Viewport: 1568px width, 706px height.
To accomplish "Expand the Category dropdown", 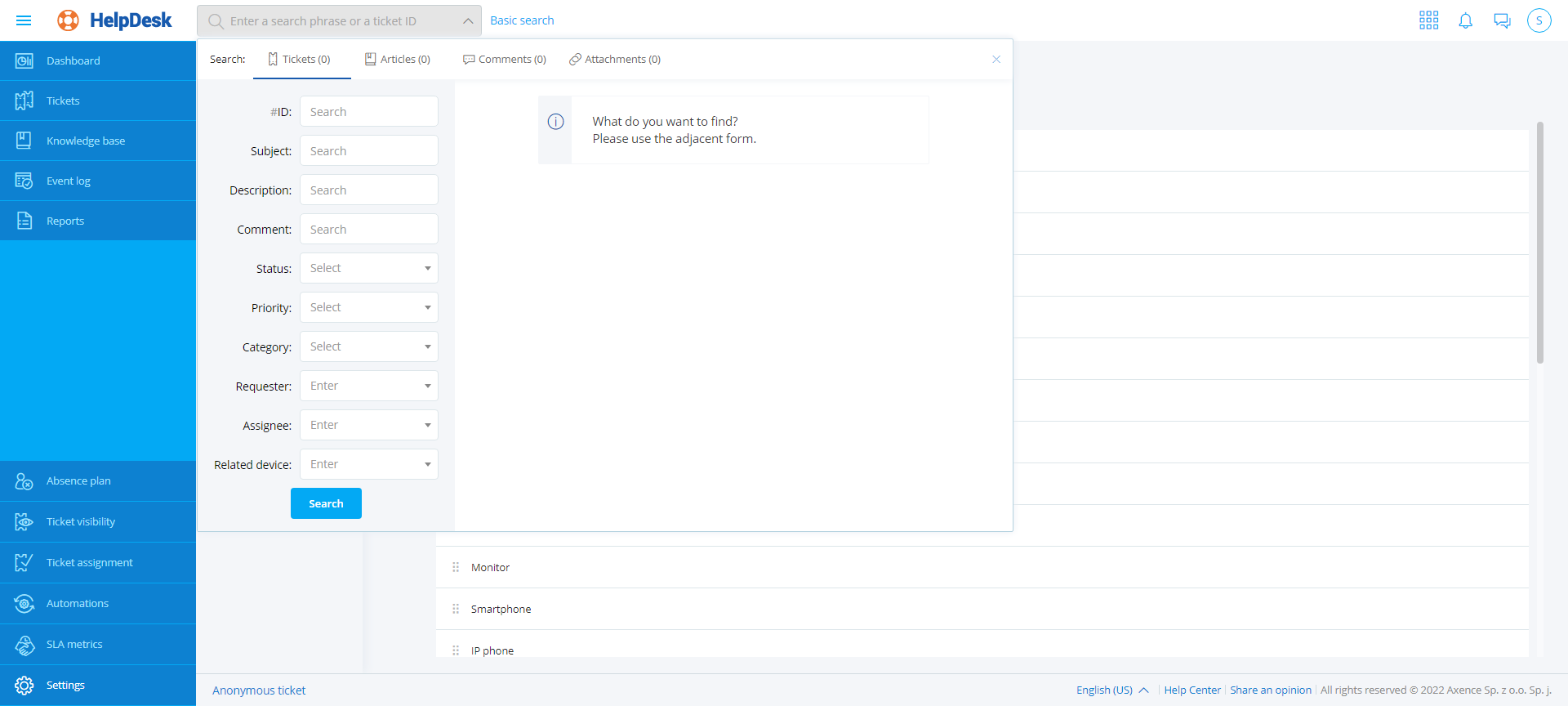I will click(x=368, y=346).
